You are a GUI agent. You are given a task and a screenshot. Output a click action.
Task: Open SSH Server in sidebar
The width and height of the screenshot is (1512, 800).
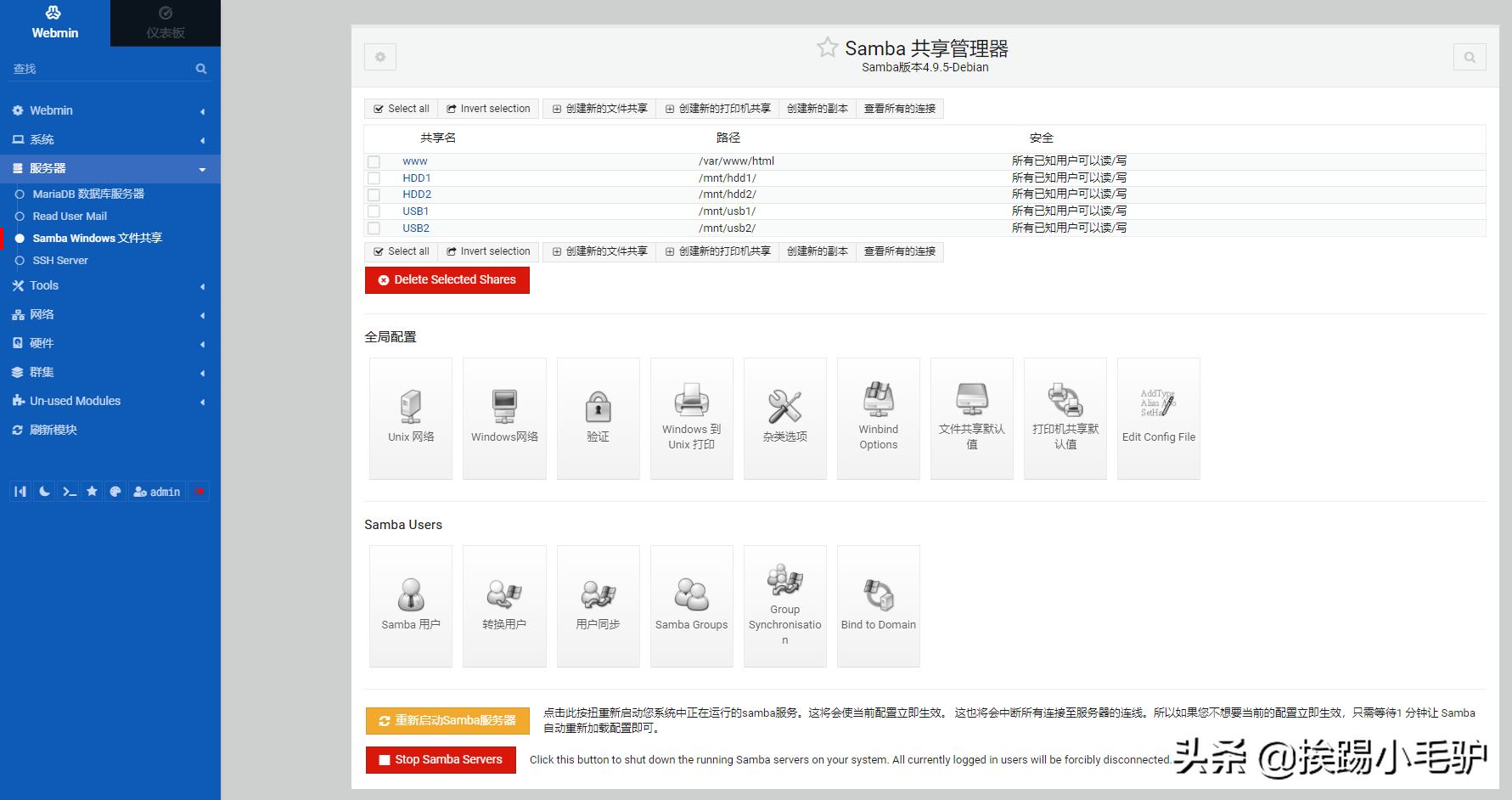point(60,260)
